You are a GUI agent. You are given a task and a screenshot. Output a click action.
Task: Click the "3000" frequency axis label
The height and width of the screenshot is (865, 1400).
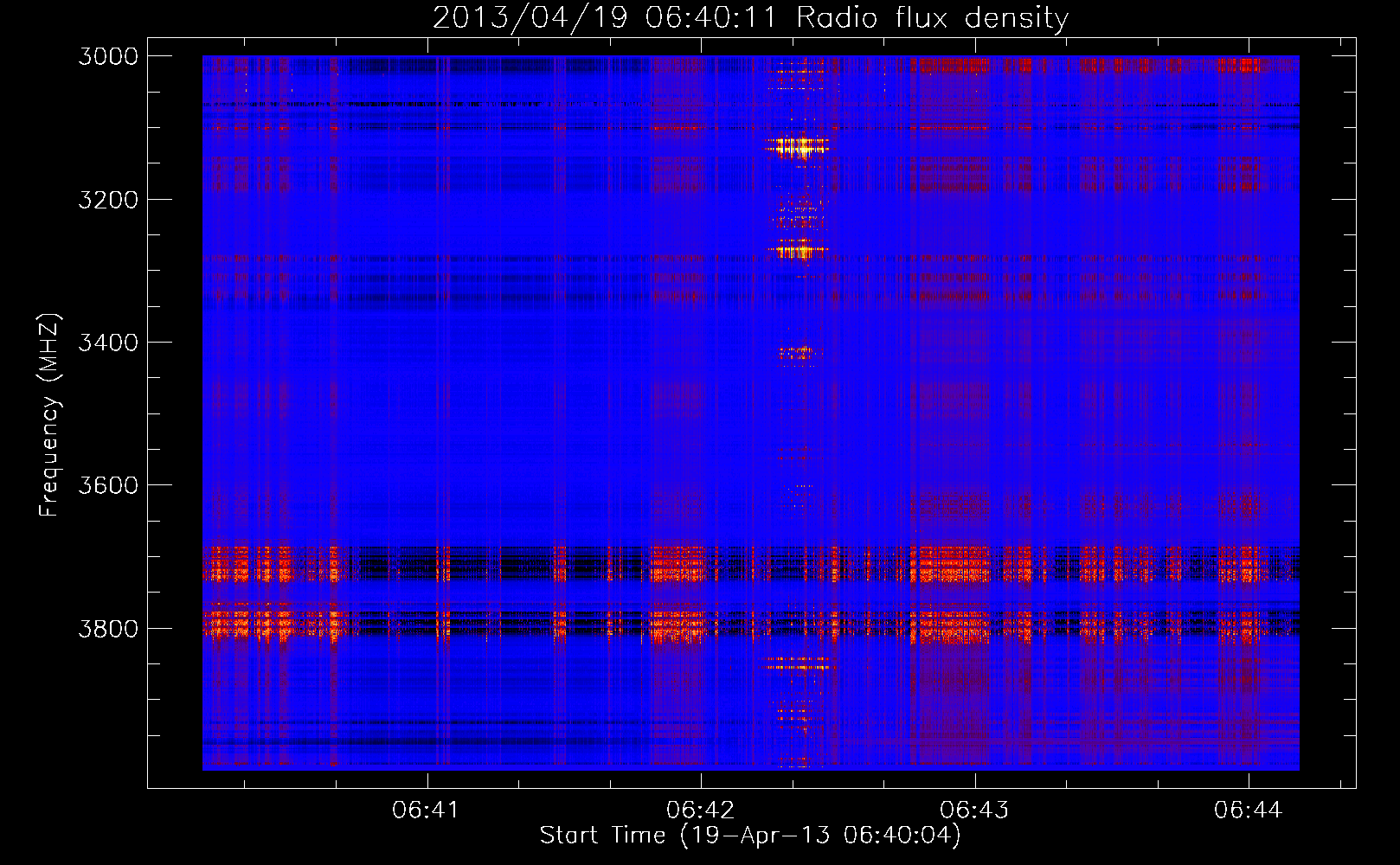tap(108, 56)
